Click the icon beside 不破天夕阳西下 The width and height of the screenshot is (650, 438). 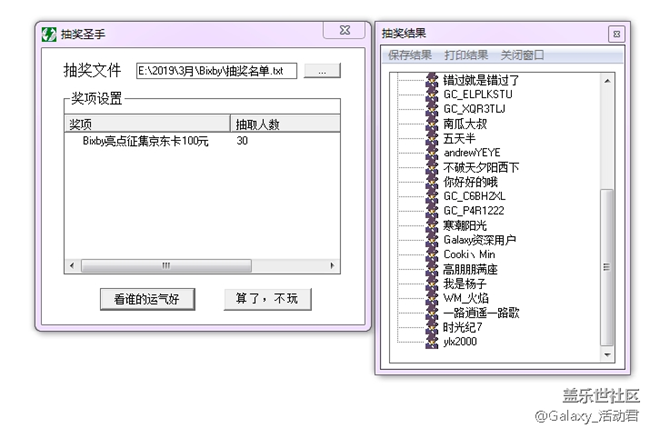click(x=432, y=167)
